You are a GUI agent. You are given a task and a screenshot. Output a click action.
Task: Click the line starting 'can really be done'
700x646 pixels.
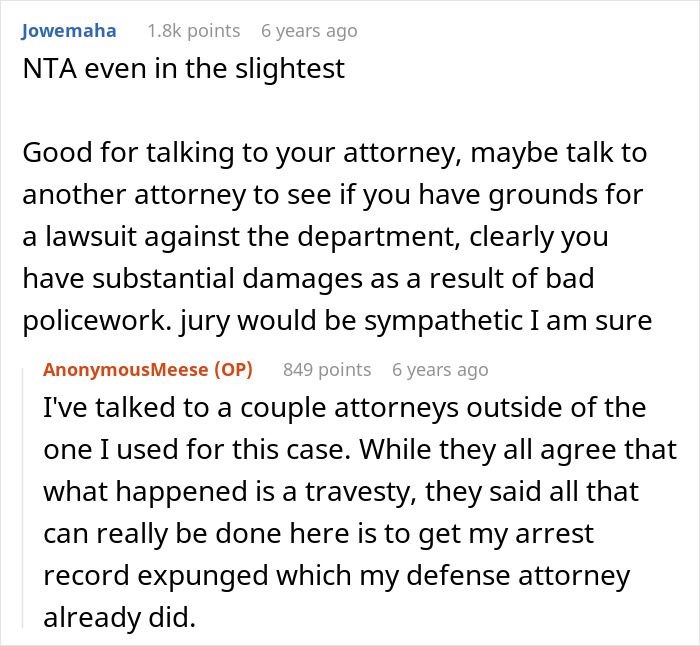coord(318,534)
